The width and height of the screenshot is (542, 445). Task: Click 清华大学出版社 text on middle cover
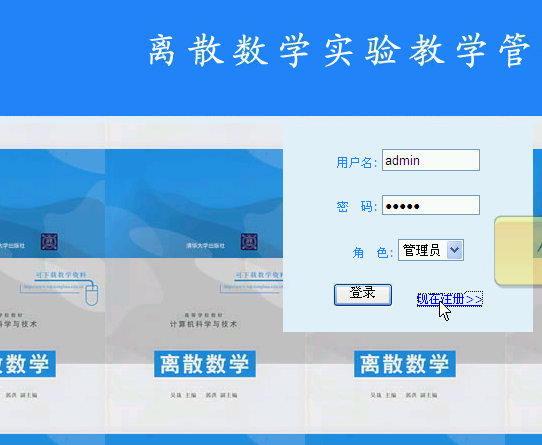pyautogui.click(x=205, y=245)
